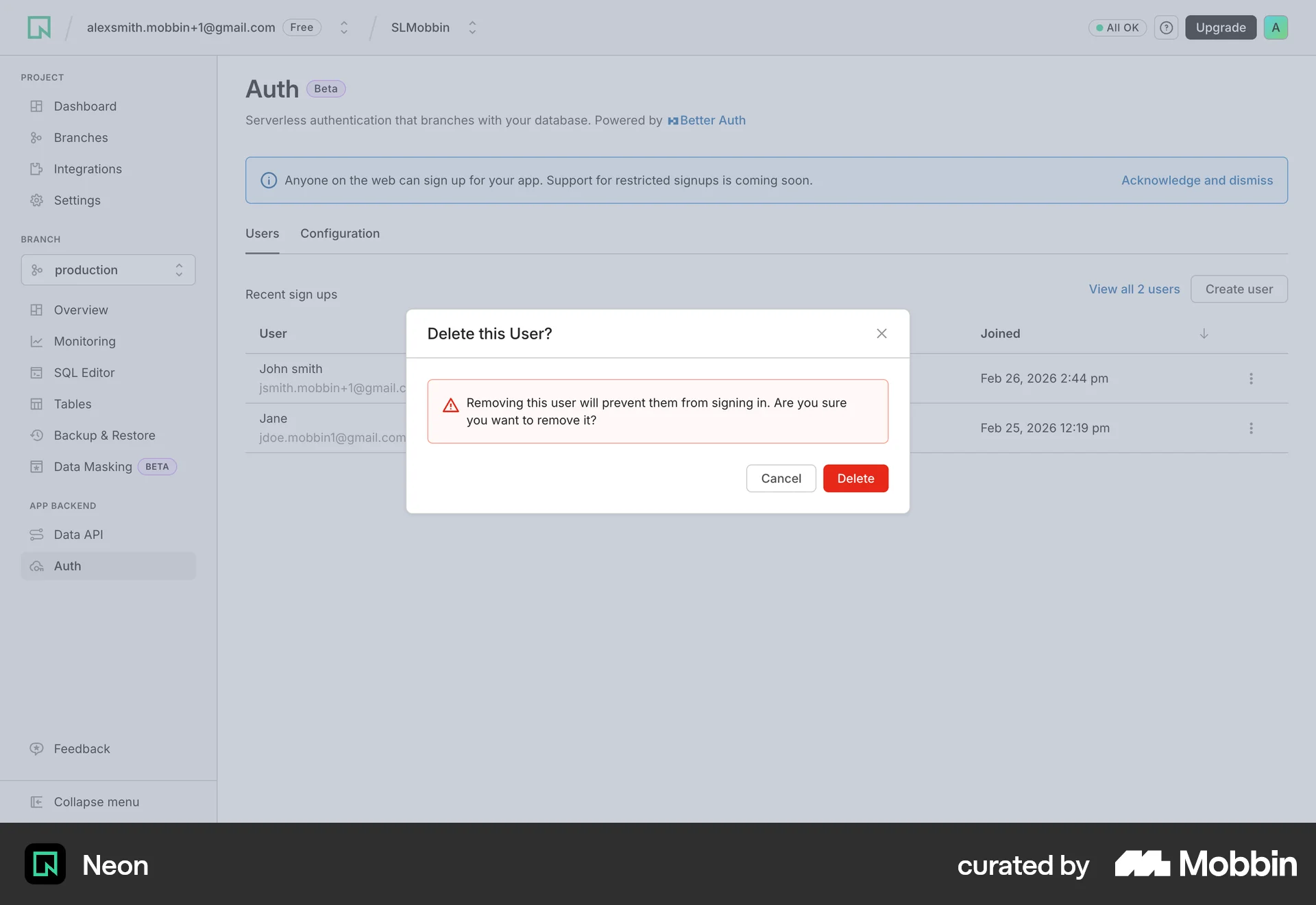
Task: Click the alexsmith.mobbin+1@gmail.com account name
Action: point(181,27)
